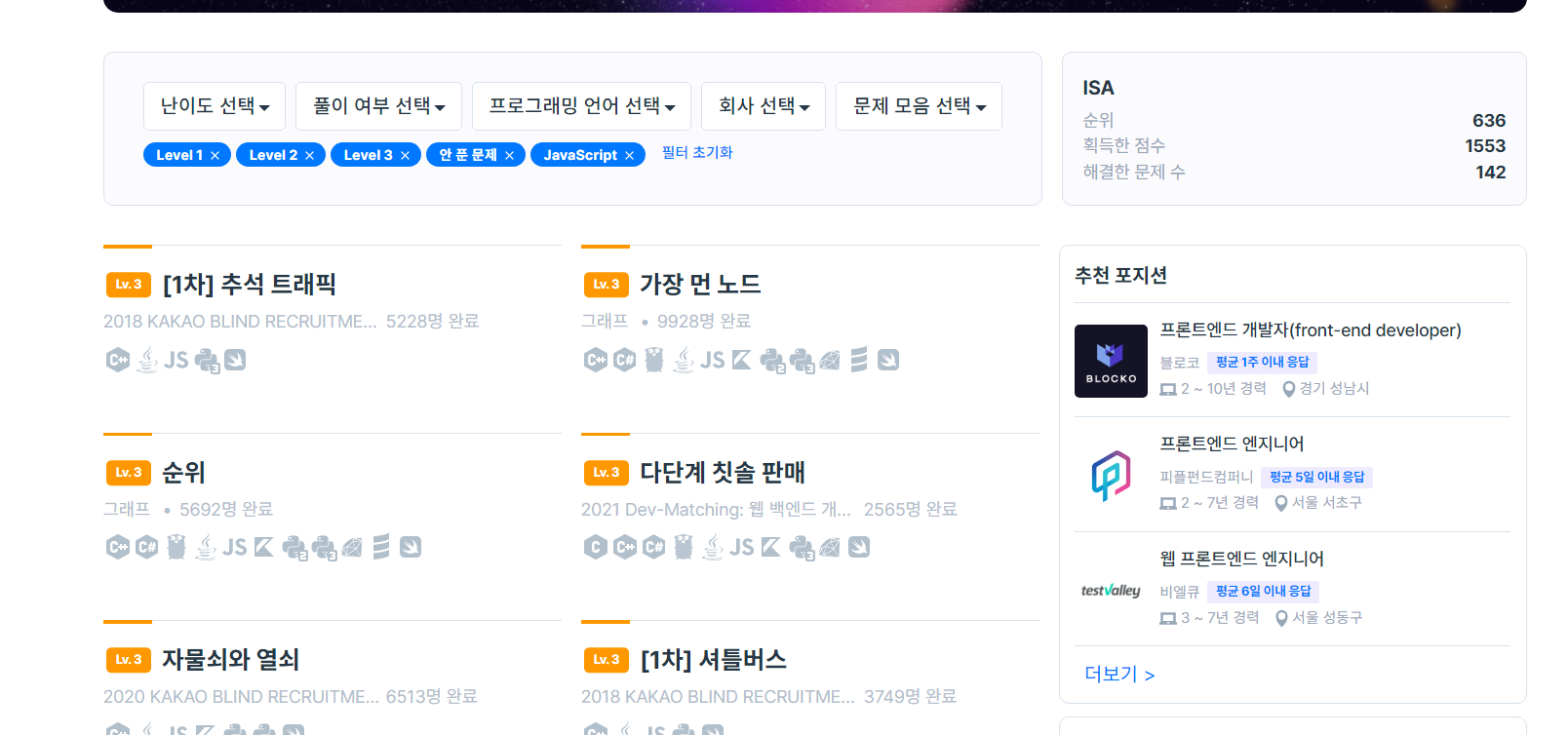Click the 평균 5일 이내 응답 badge

[x=1316, y=477]
